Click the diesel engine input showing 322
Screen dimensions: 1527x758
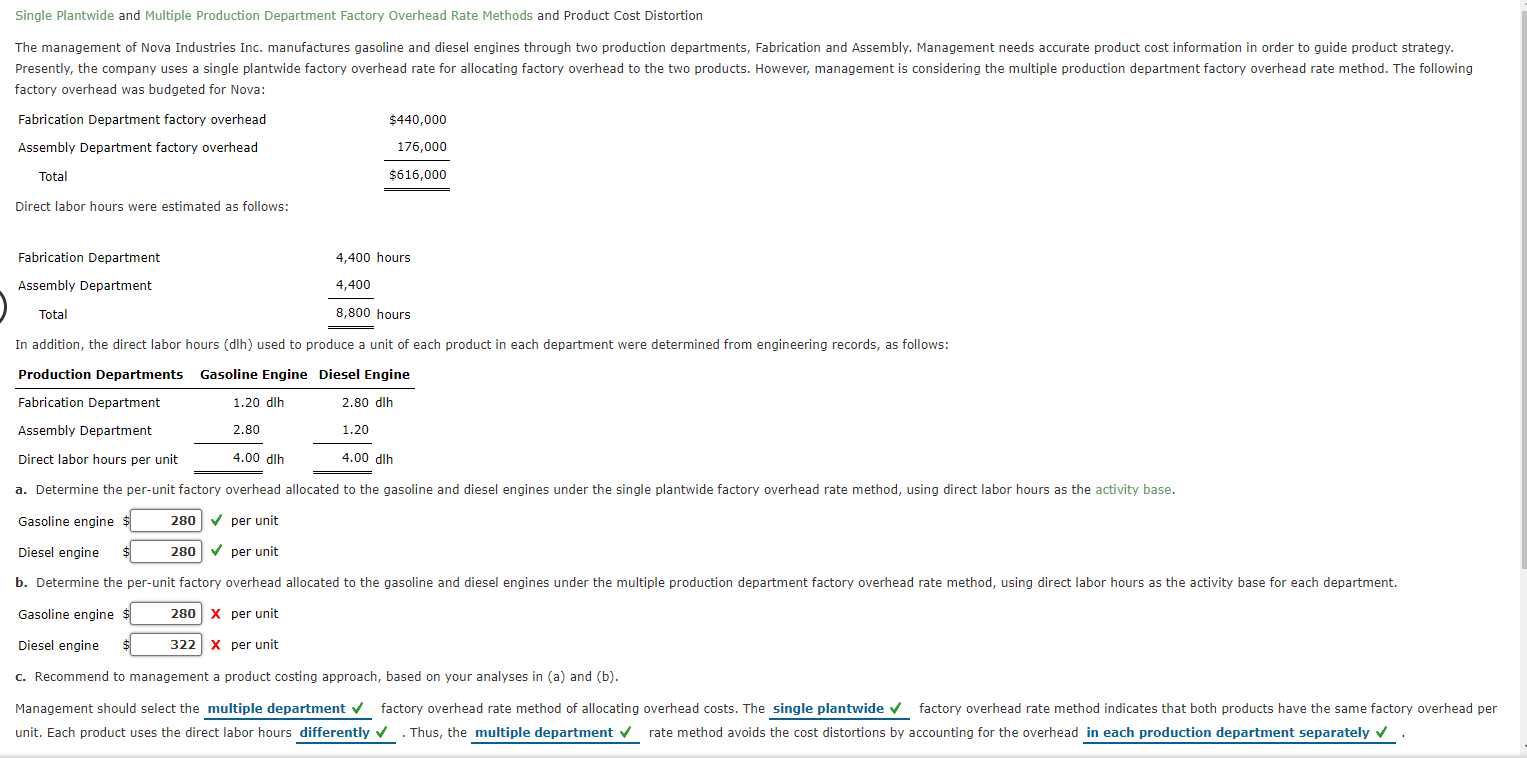166,644
